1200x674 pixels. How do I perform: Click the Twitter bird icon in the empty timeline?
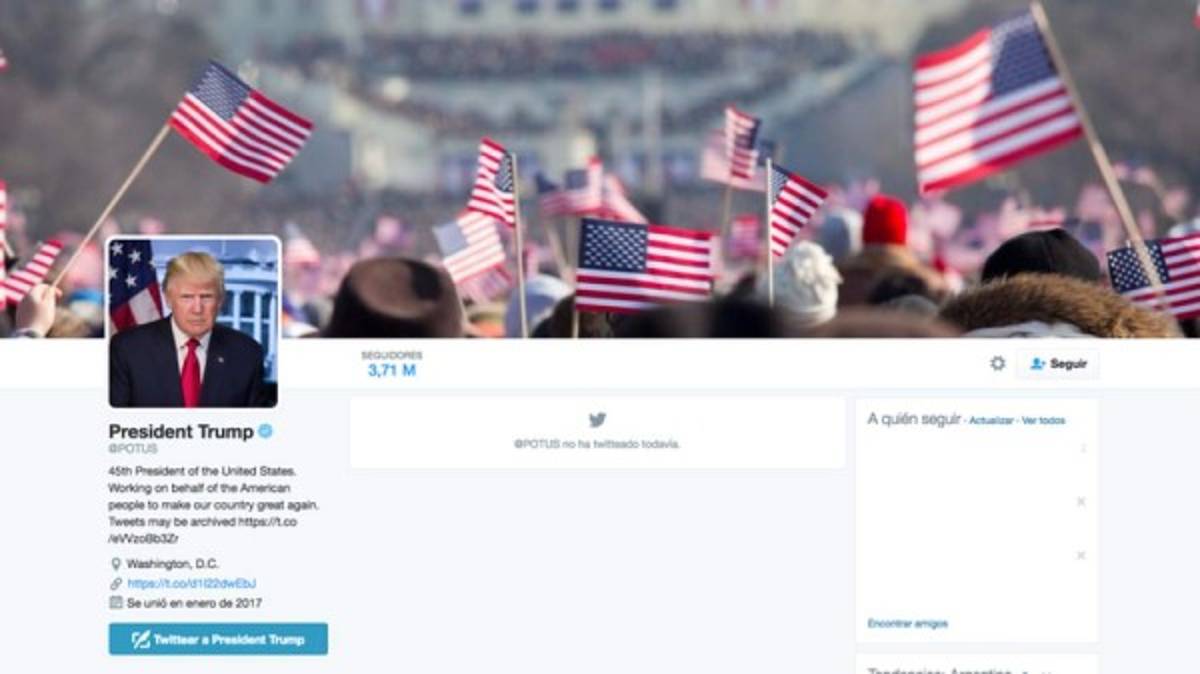(597, 420)
